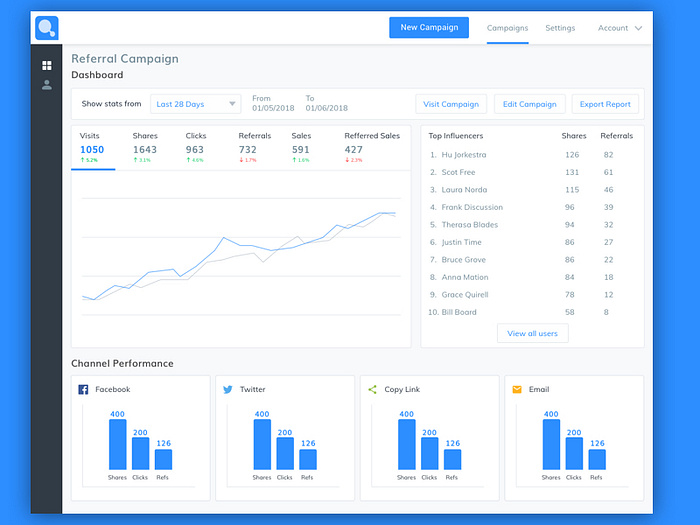Click the app logo in top-left corner
The image size is (700, 525).
click(x=46, y=28)
